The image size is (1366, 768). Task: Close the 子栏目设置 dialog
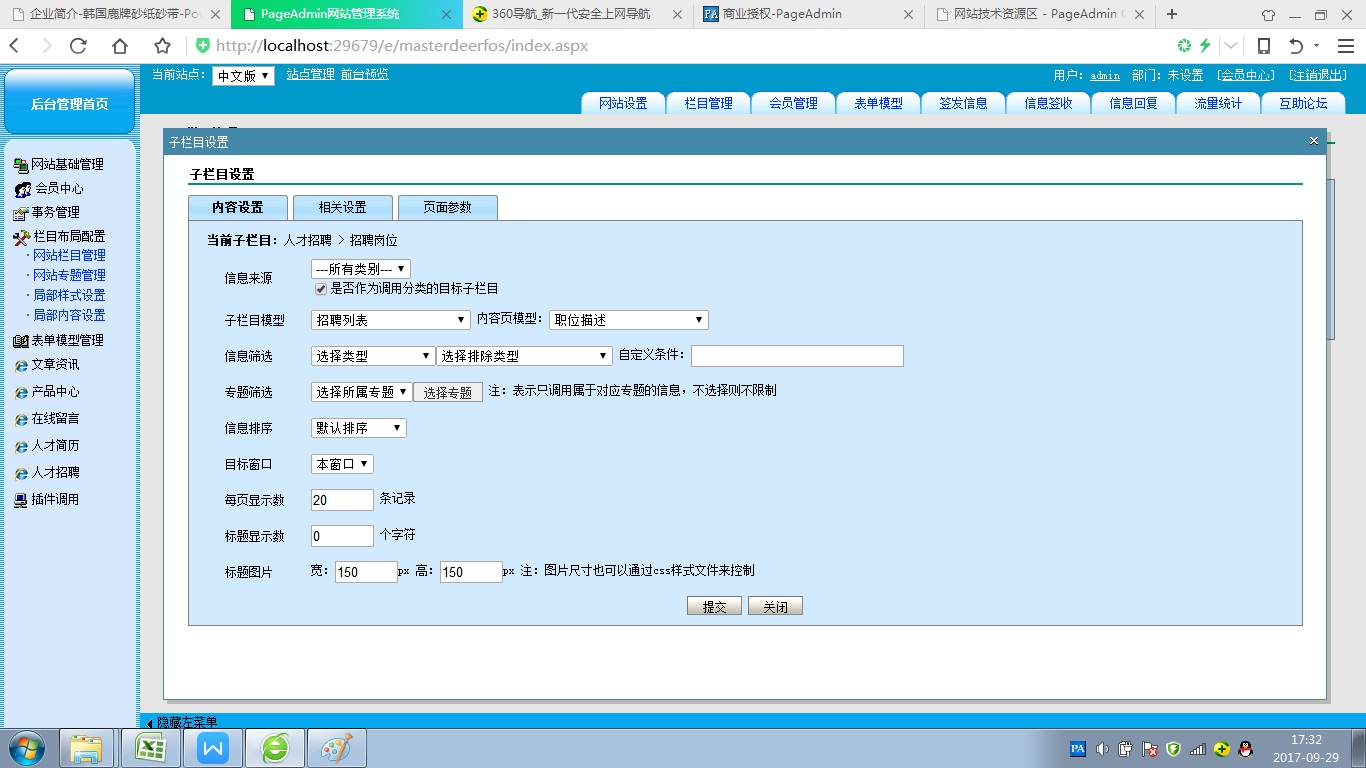coord(1314,141)
